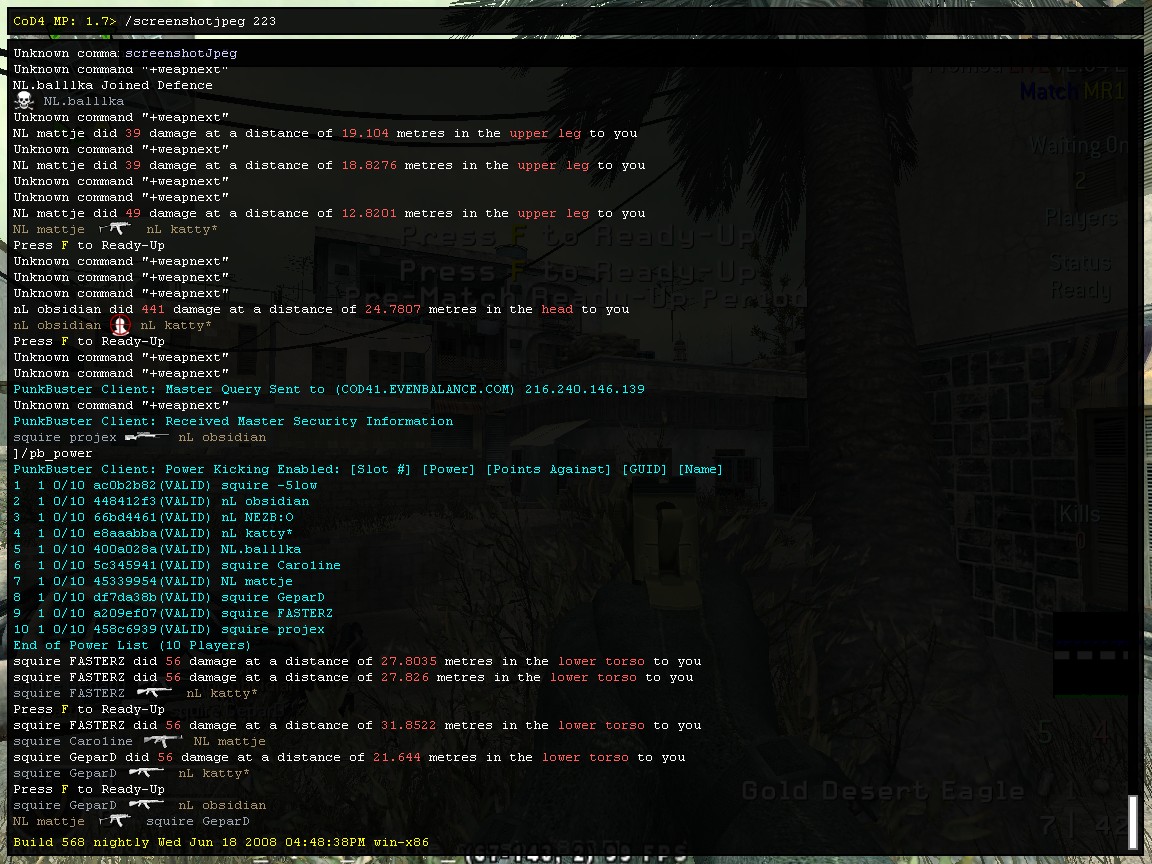Click the 49 damage value

[133, 213]
